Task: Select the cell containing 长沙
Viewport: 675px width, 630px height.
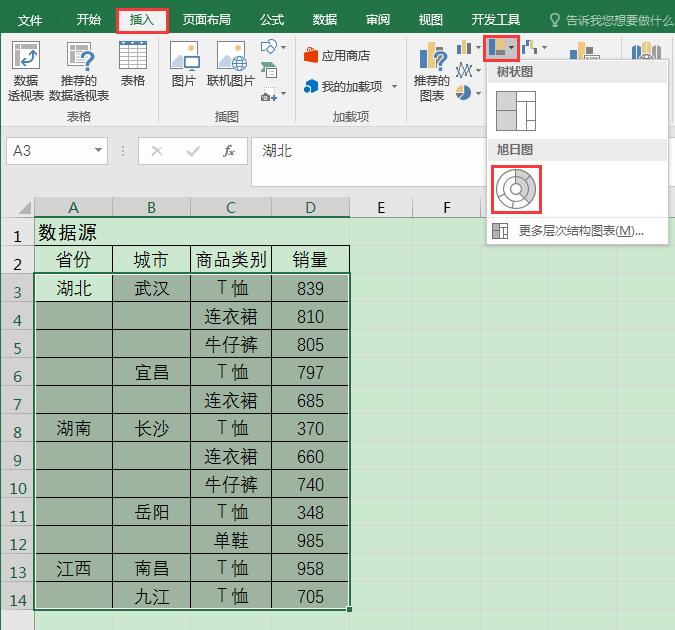Action: tap(152, 428)
